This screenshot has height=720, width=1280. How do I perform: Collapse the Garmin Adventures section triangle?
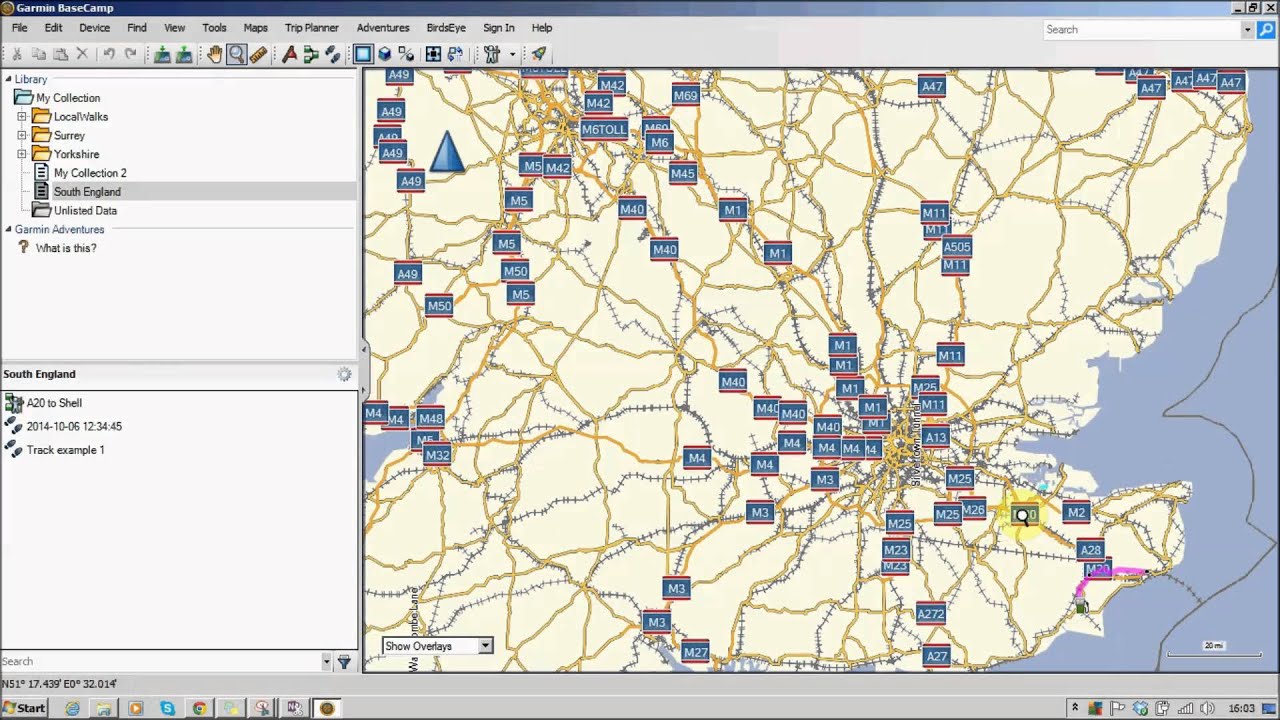pyautogui.click(x=8, y=229)
